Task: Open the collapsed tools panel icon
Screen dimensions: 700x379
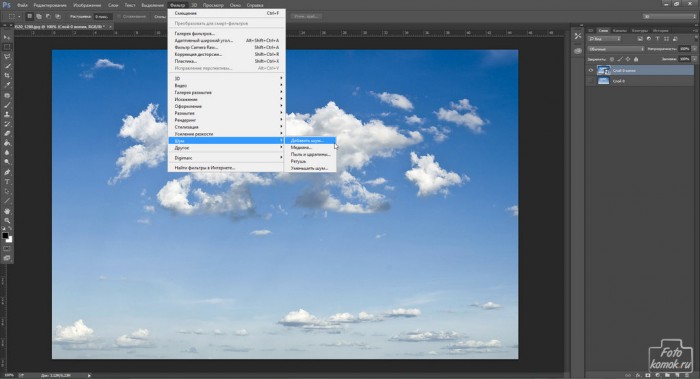Action: click(x=578, y=36)
